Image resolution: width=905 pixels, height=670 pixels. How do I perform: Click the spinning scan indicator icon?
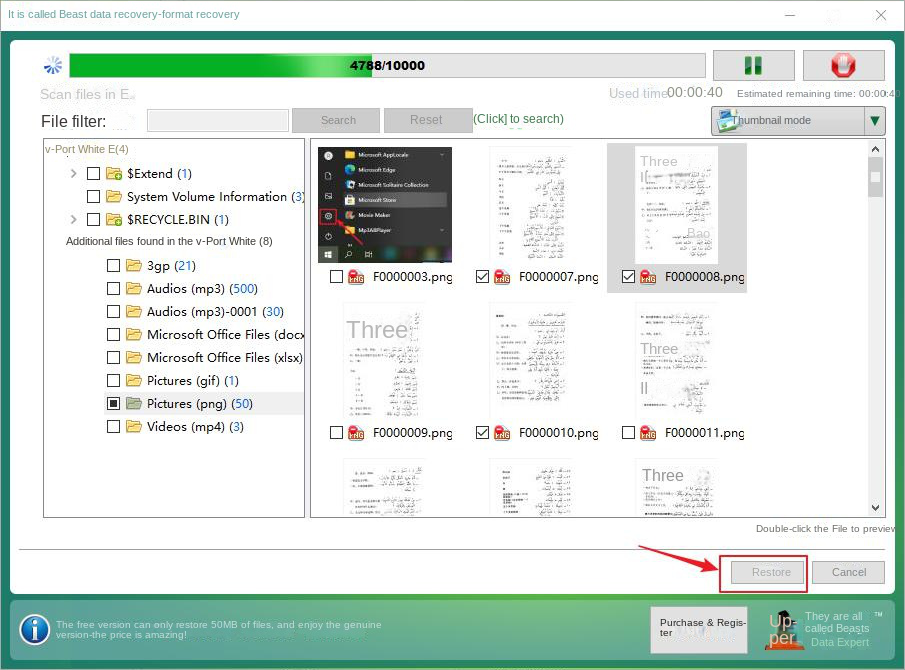pyautogui.click(x=52, y=64)
